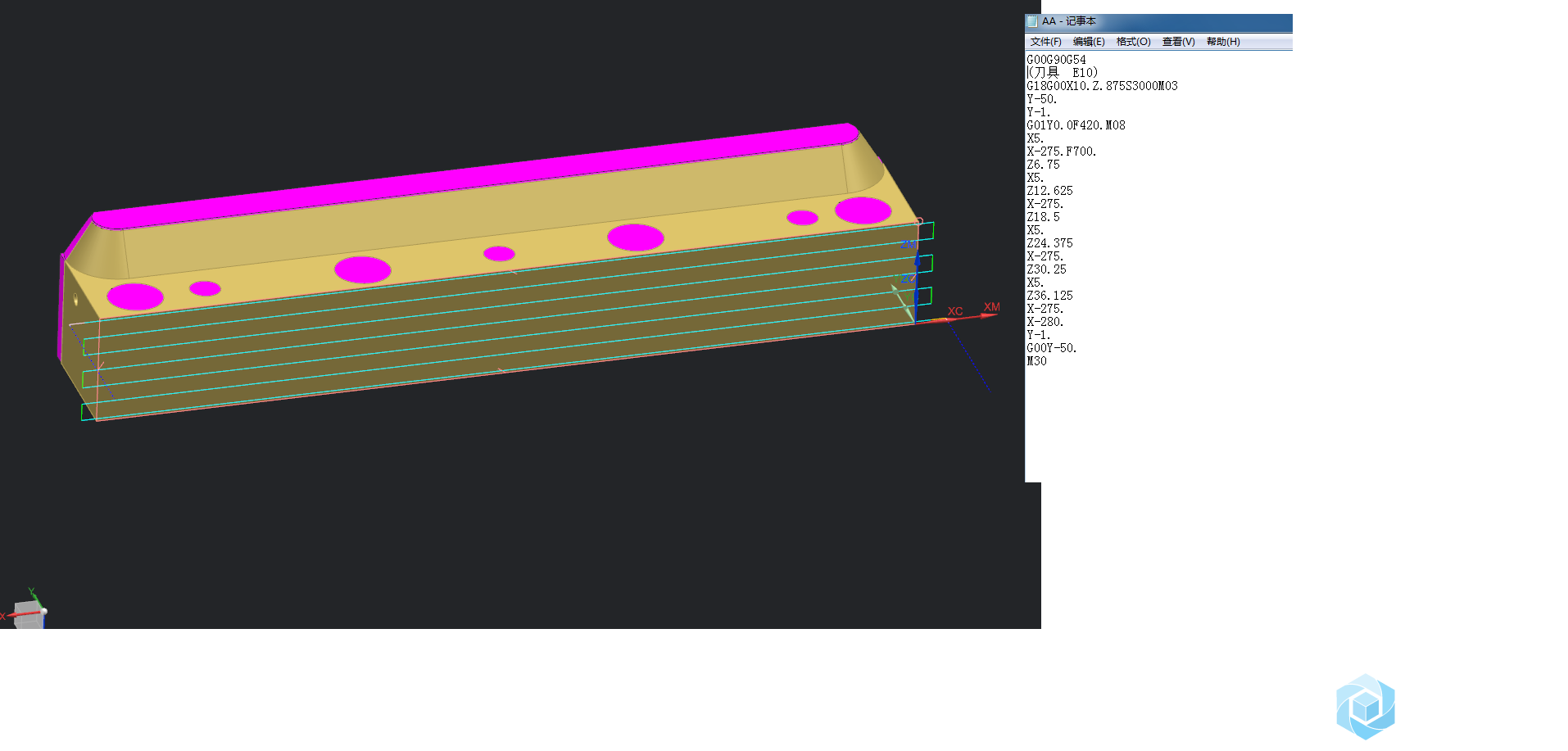Click the line Z18.5
Viewport: 1568px width, 751px height.
pos(1043,217)
